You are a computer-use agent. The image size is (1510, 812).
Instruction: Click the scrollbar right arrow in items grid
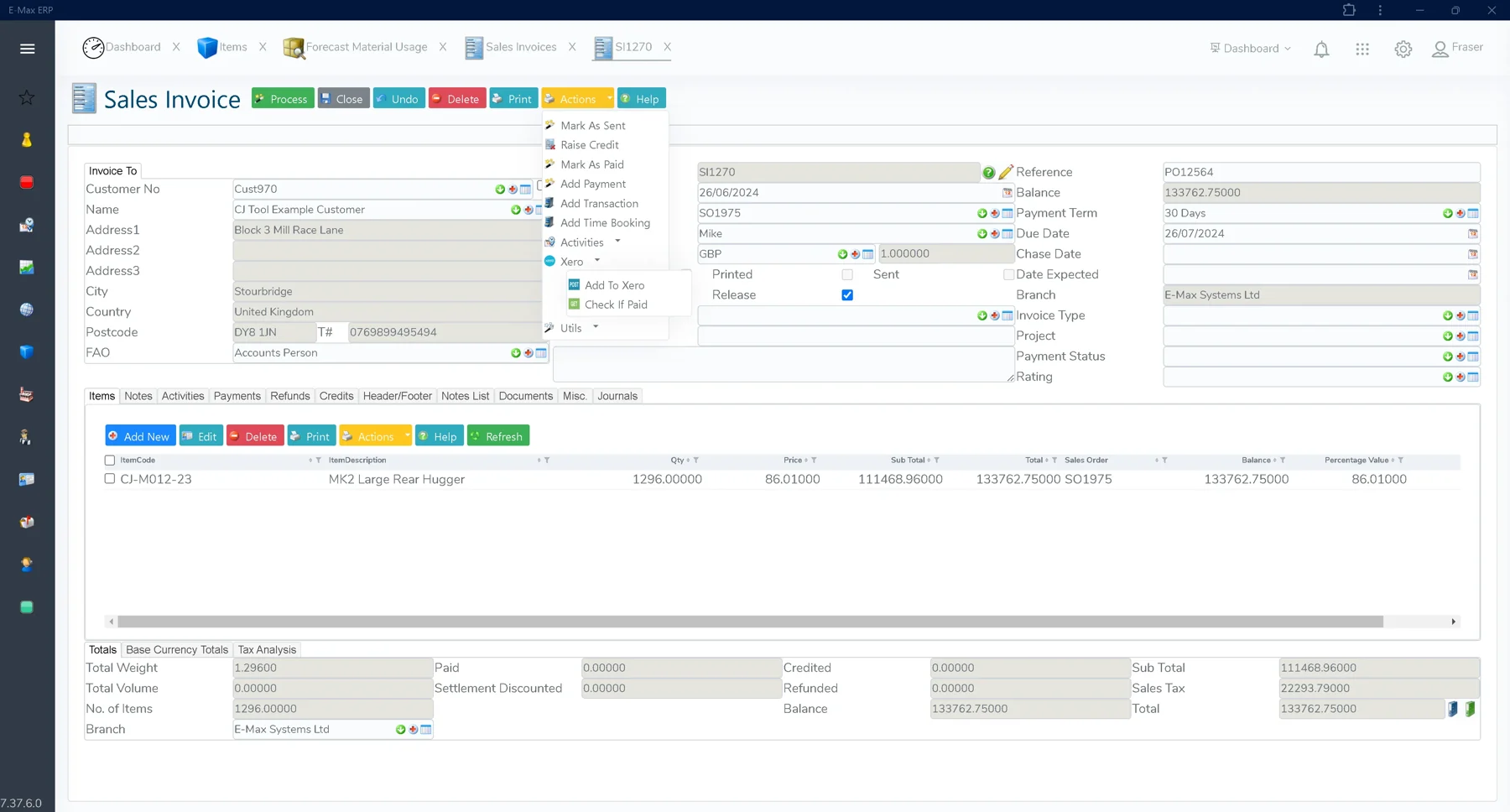pyautogui.click(x=1454, y=622)
